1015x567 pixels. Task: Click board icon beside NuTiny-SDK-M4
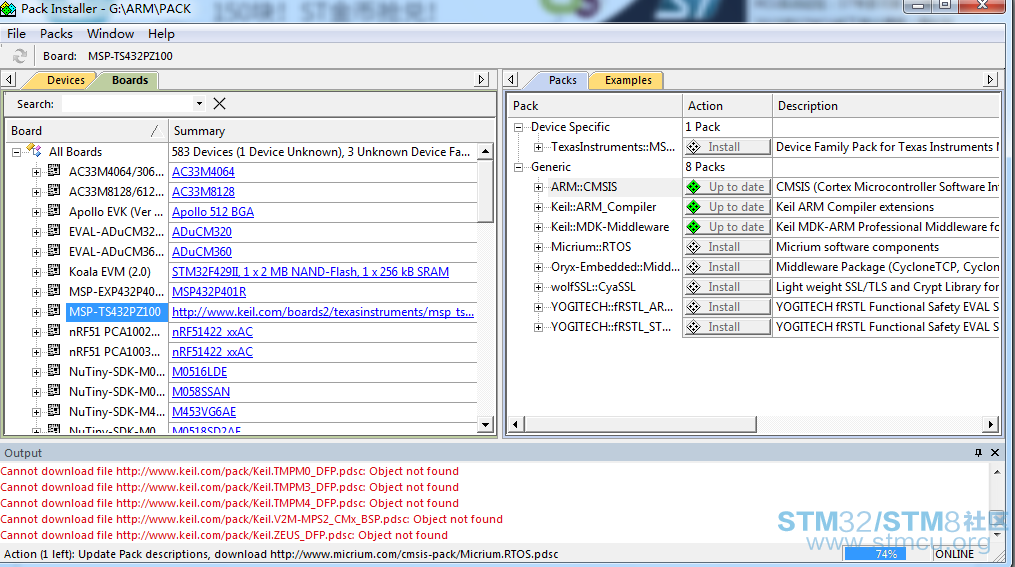54,411
